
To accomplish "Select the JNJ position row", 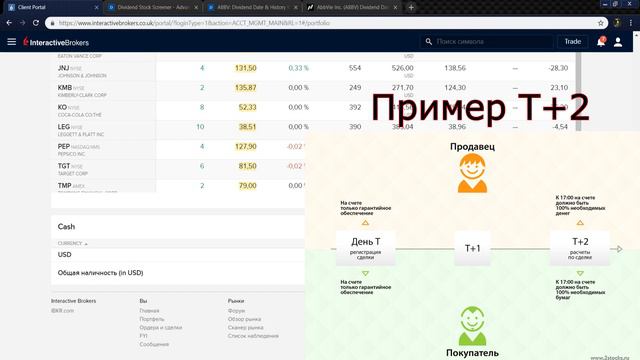I will [313, 71].
